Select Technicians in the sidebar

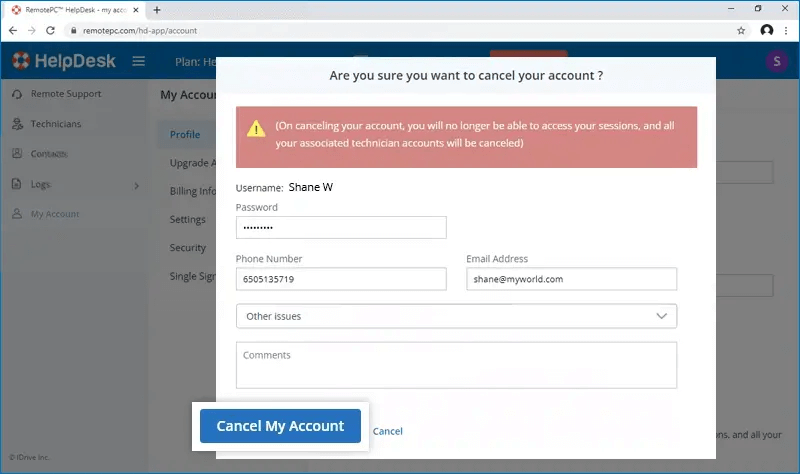pyautogui.click(x=55, y=124)
